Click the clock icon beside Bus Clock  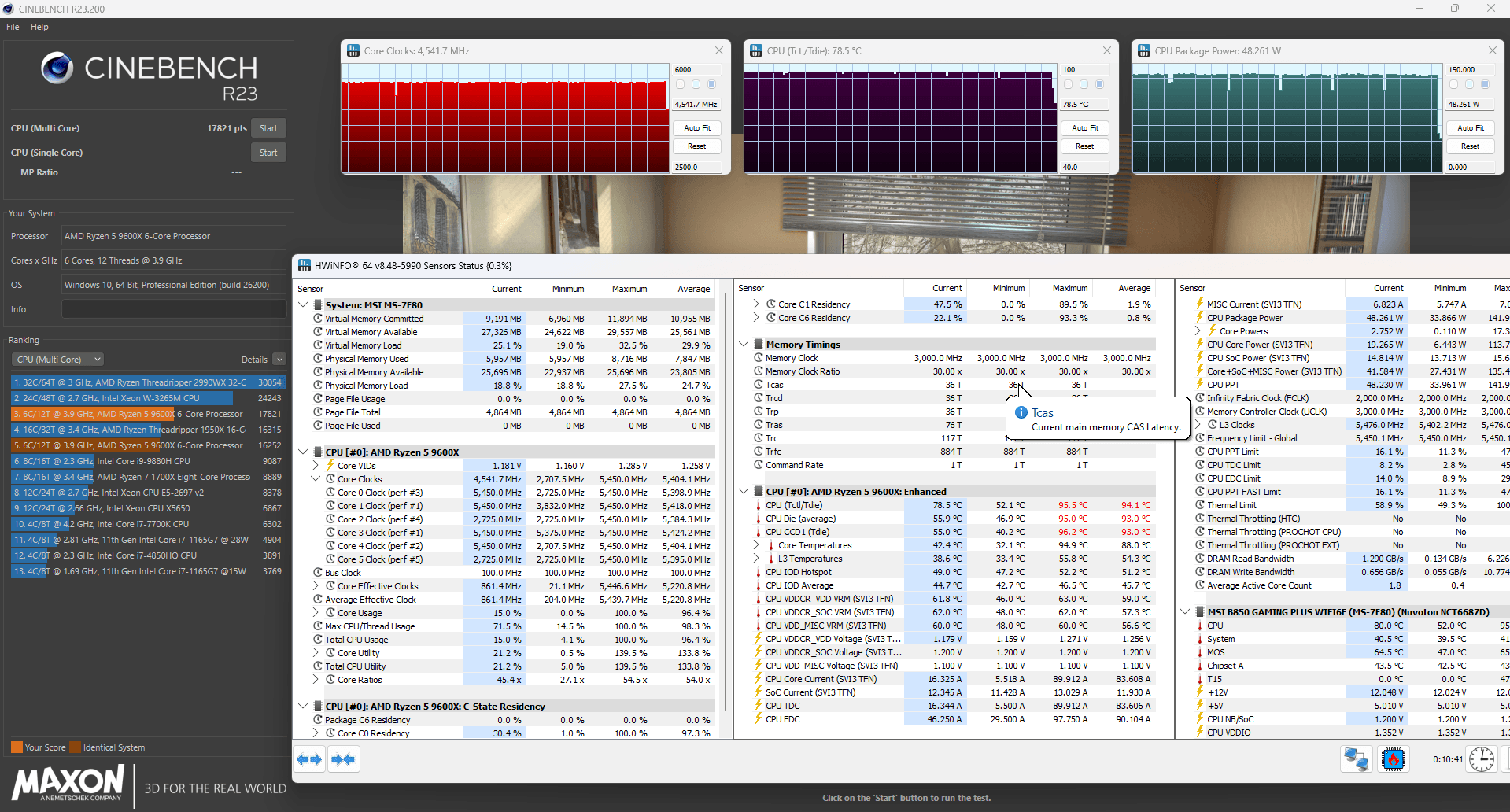coord(318,573)
